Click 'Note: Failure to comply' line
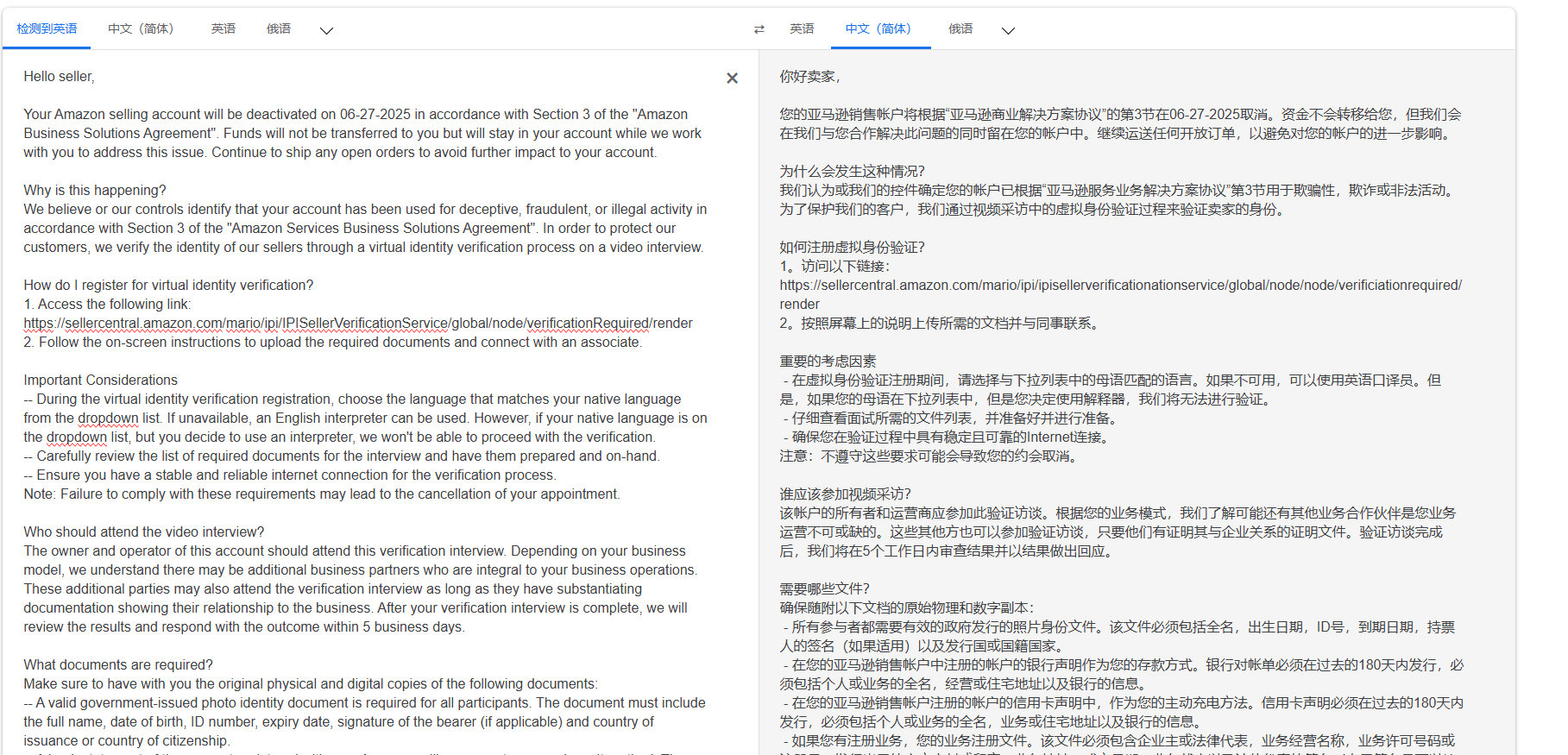This screenshot has width=1568, height=755. pos(322,494)
